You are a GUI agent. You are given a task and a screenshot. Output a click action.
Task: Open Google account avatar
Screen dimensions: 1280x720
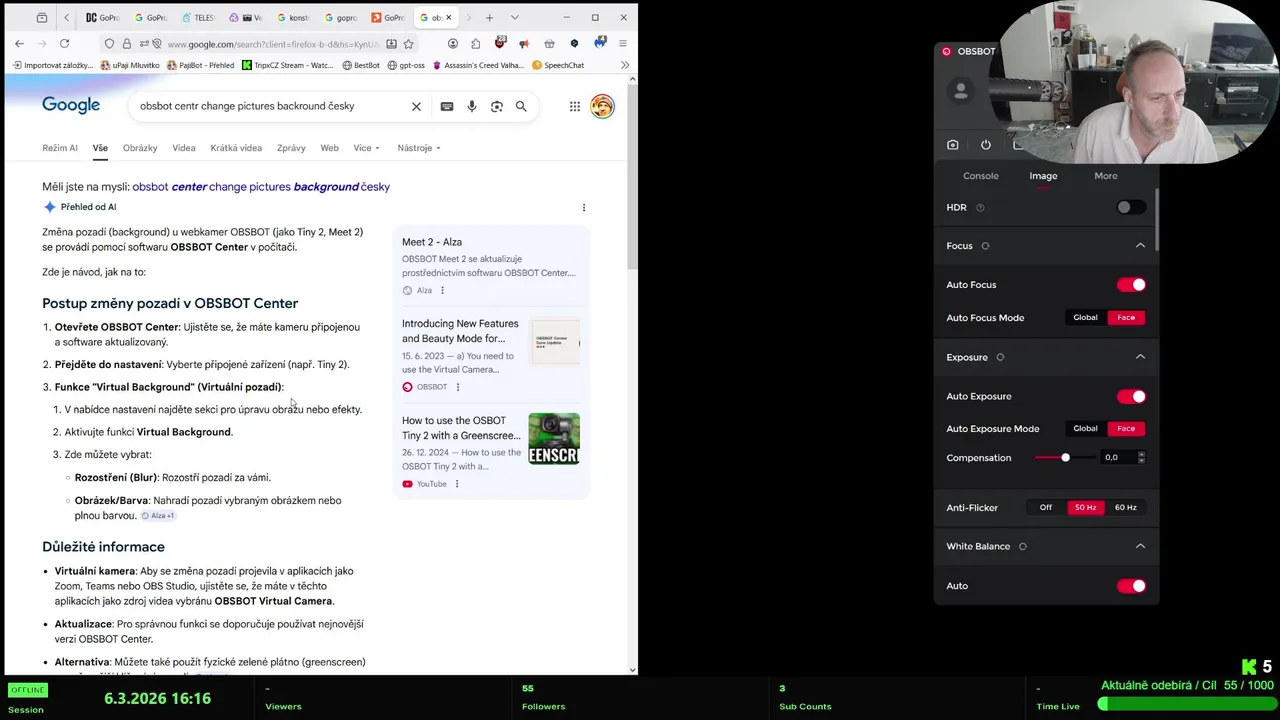click(602, 106)
